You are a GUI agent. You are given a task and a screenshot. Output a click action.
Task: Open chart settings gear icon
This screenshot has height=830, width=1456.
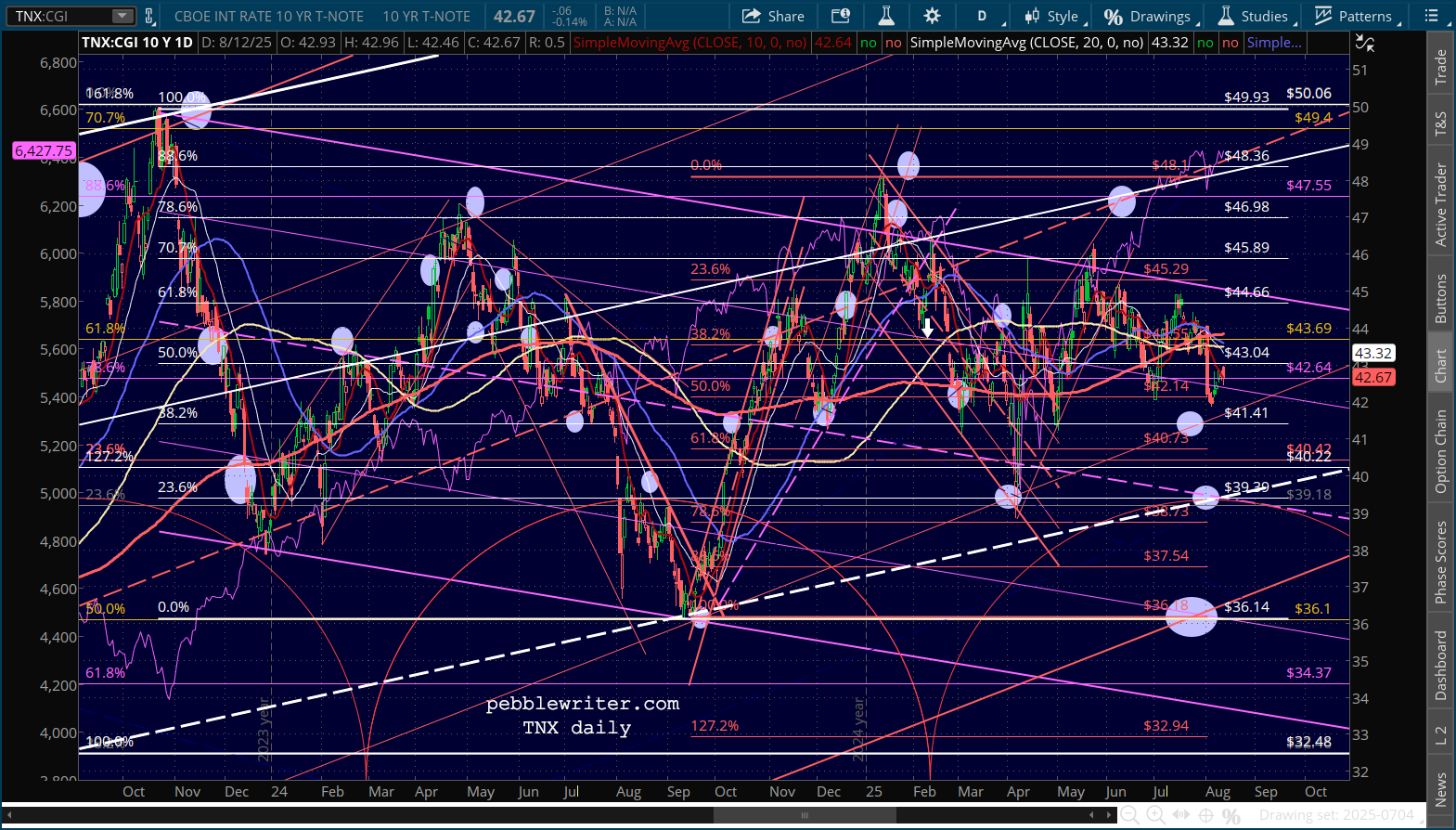[932, 16]
